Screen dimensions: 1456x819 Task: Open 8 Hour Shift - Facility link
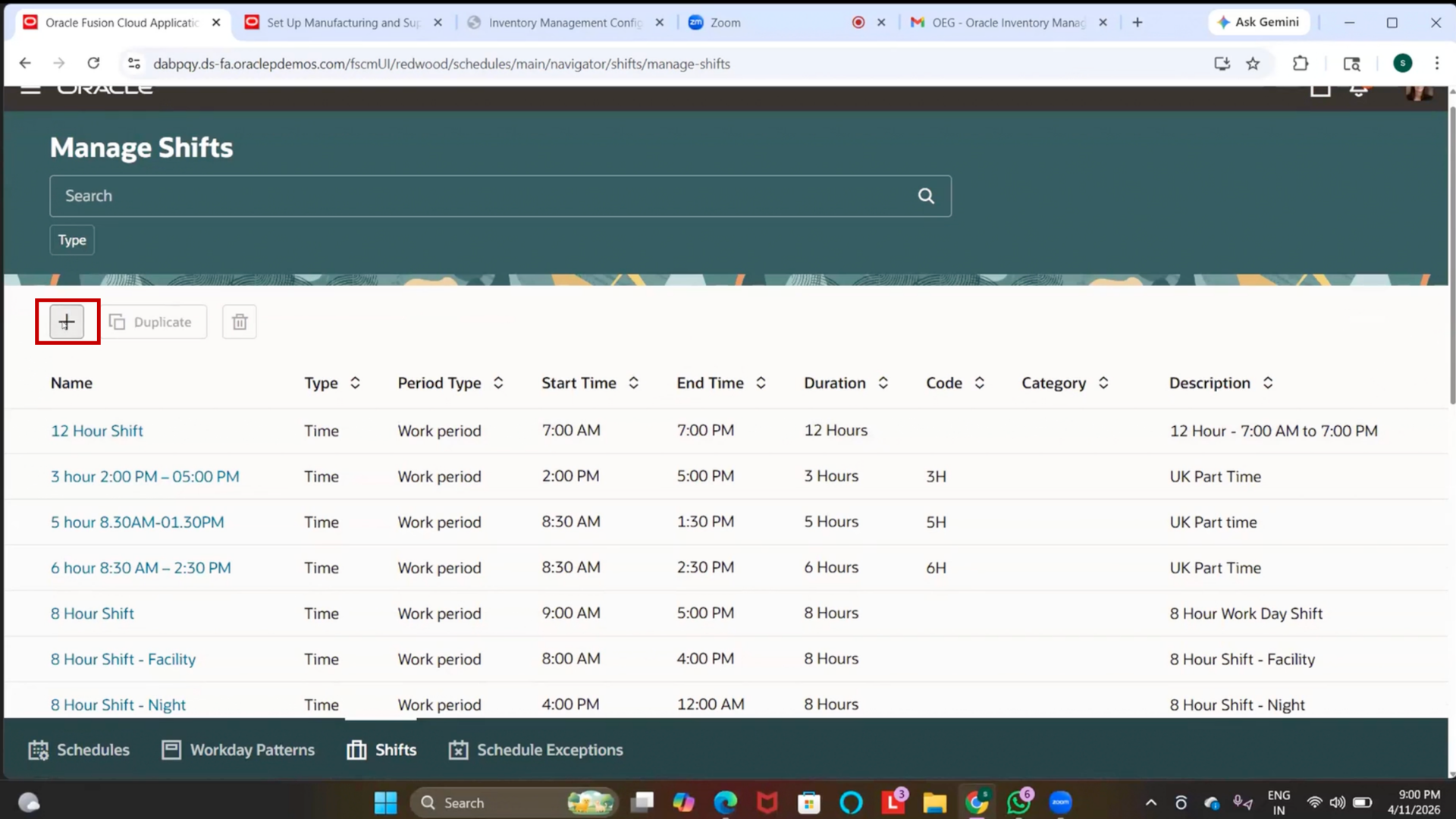click(x=123, y=659)
